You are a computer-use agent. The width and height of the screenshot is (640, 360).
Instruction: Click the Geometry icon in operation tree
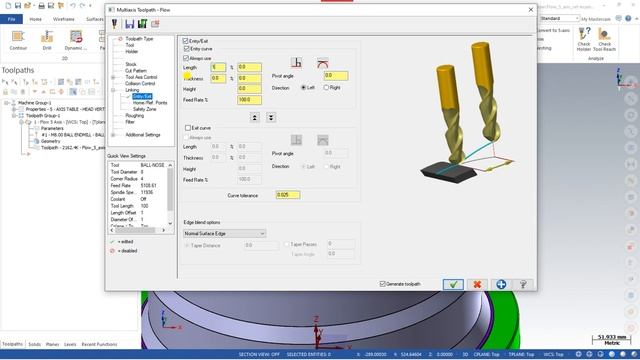click(36, 141)
